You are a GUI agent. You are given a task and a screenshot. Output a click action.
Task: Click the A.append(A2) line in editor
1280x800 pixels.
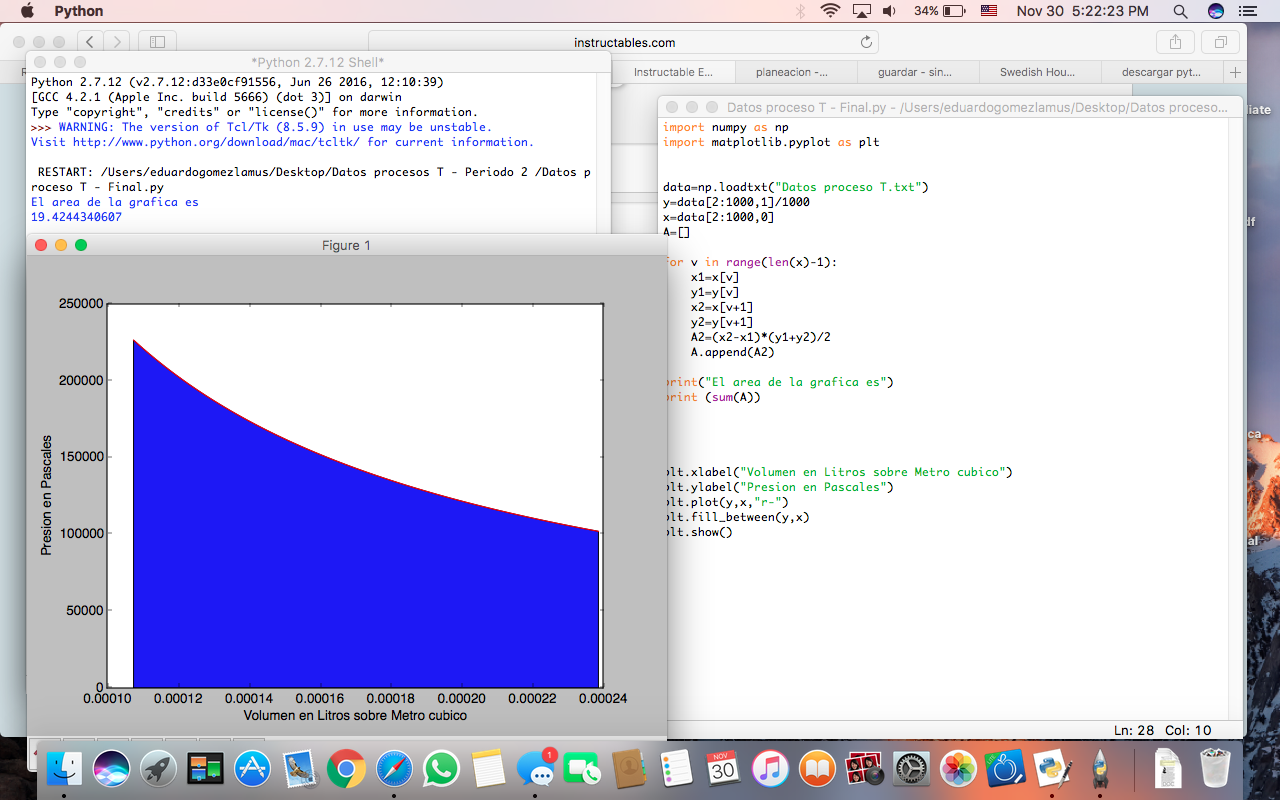pos(732,352)
